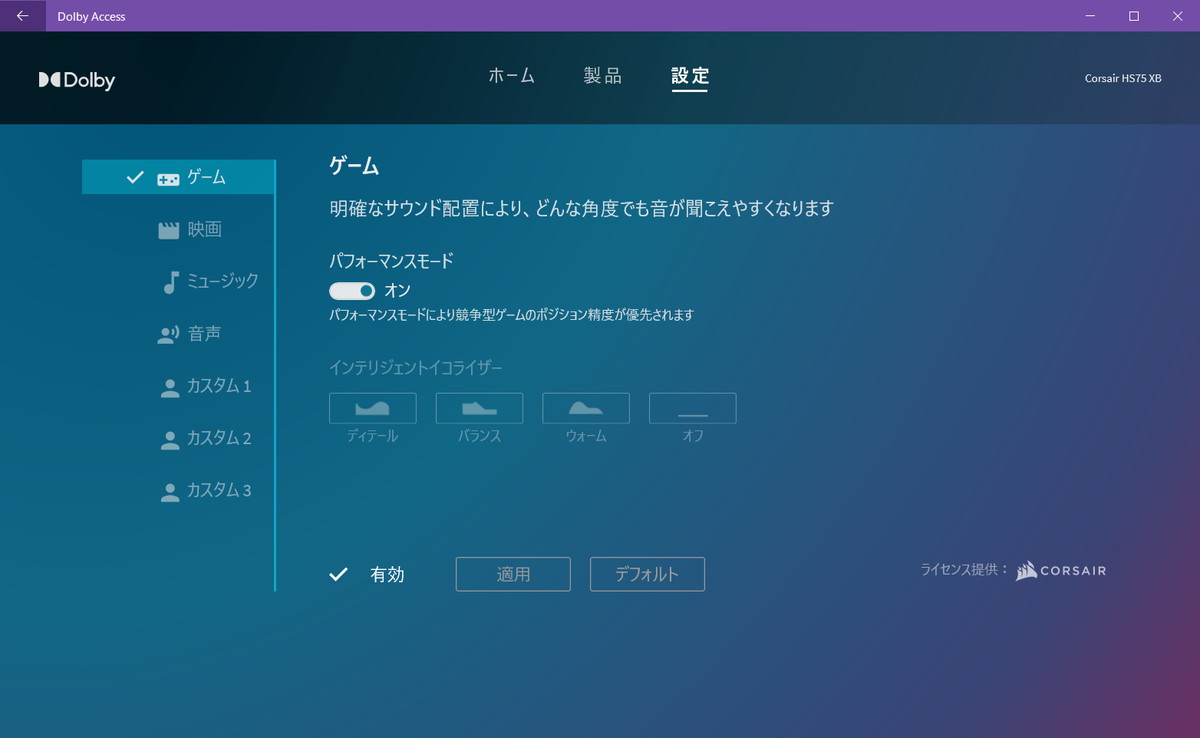Select the カスタム 1 profile
The image size is (1200, 738).
(178, 386)
